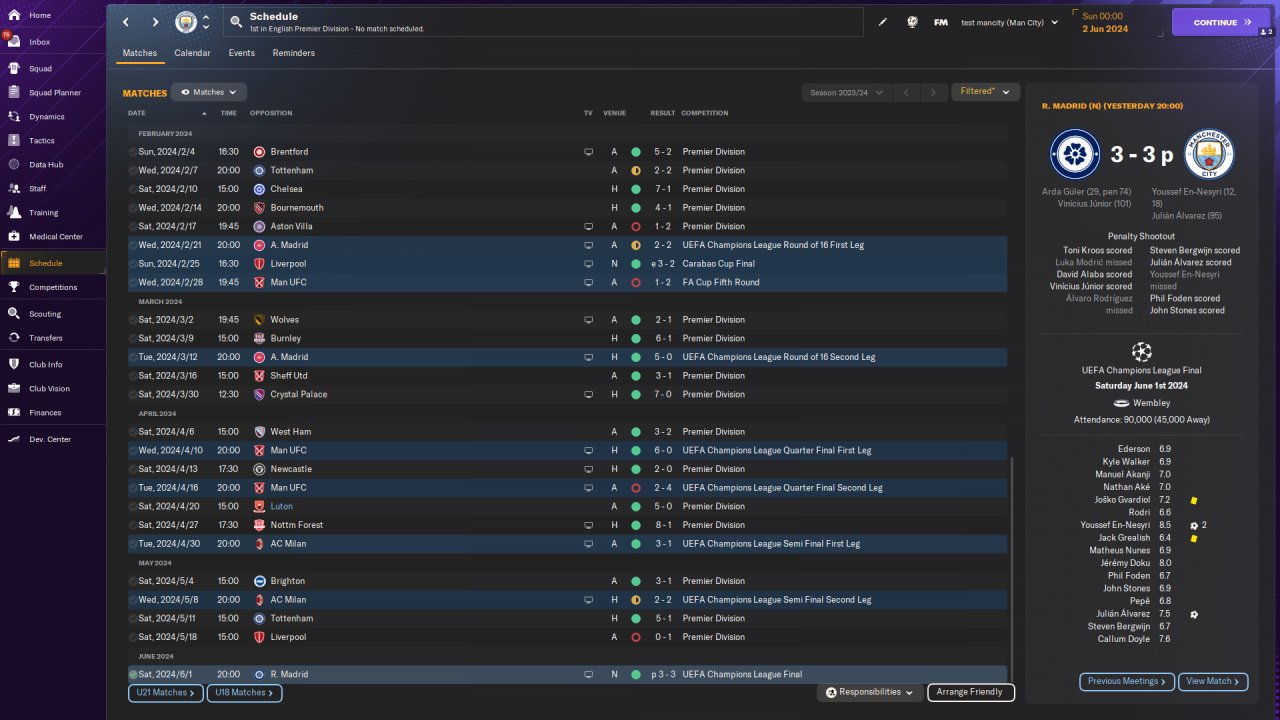Screen dimensions: 1280x720
Task: Sort by the Opposition column header
Action: click(271, 113)
